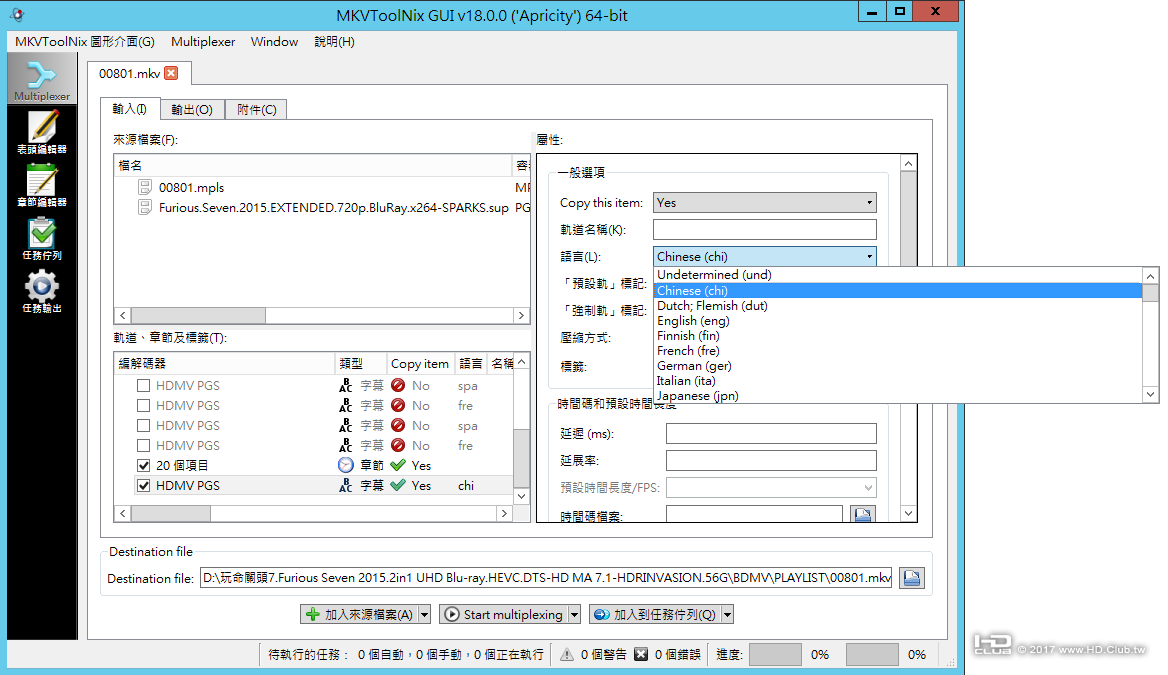Toggle the first HDMV PGS spa checkbox
1168x675 pixels.
click(144, 385)
